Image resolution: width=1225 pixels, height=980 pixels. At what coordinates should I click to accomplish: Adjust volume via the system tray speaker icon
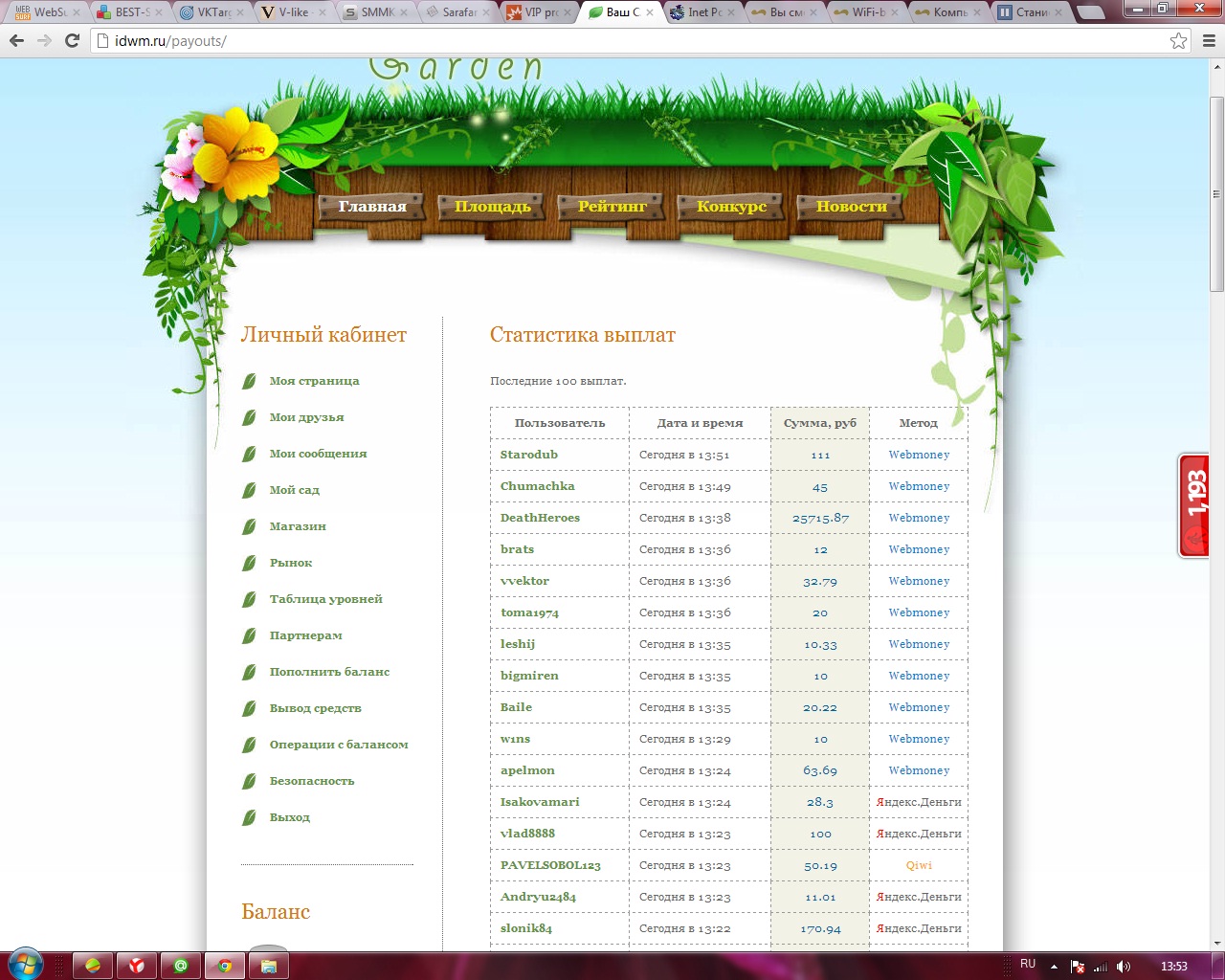[1123, 967]
